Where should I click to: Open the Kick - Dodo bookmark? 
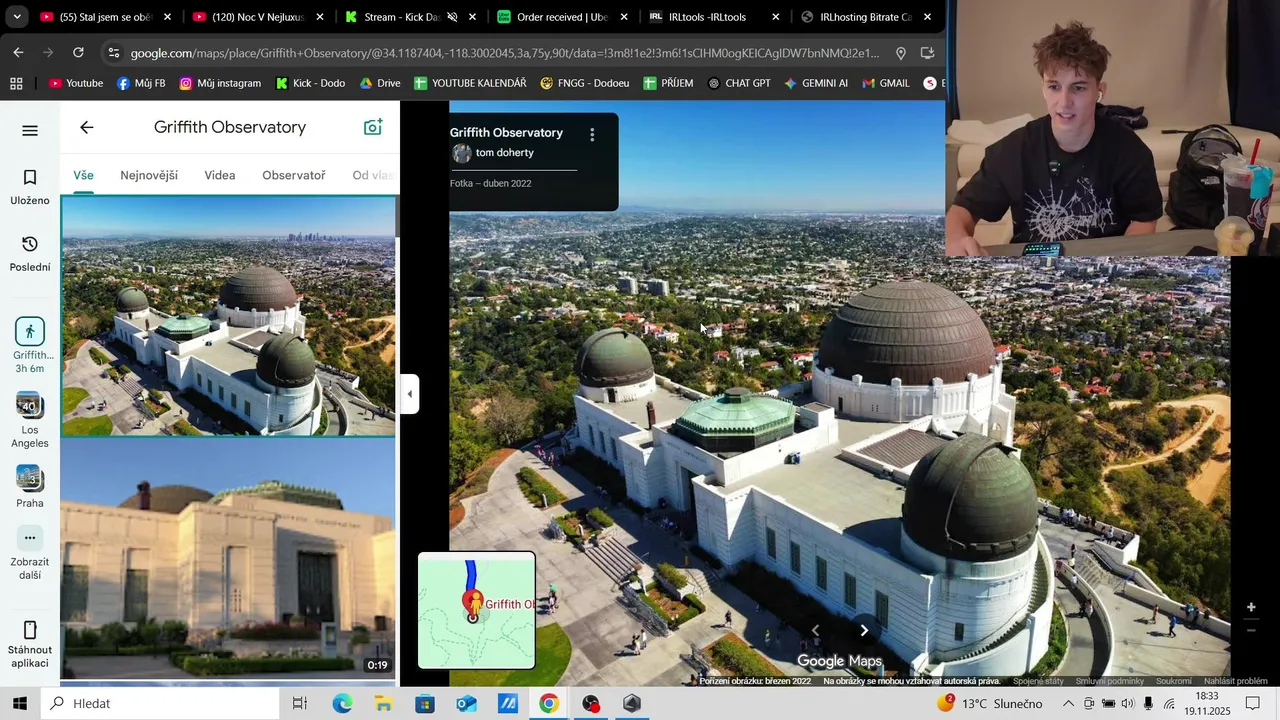[311, 83]
